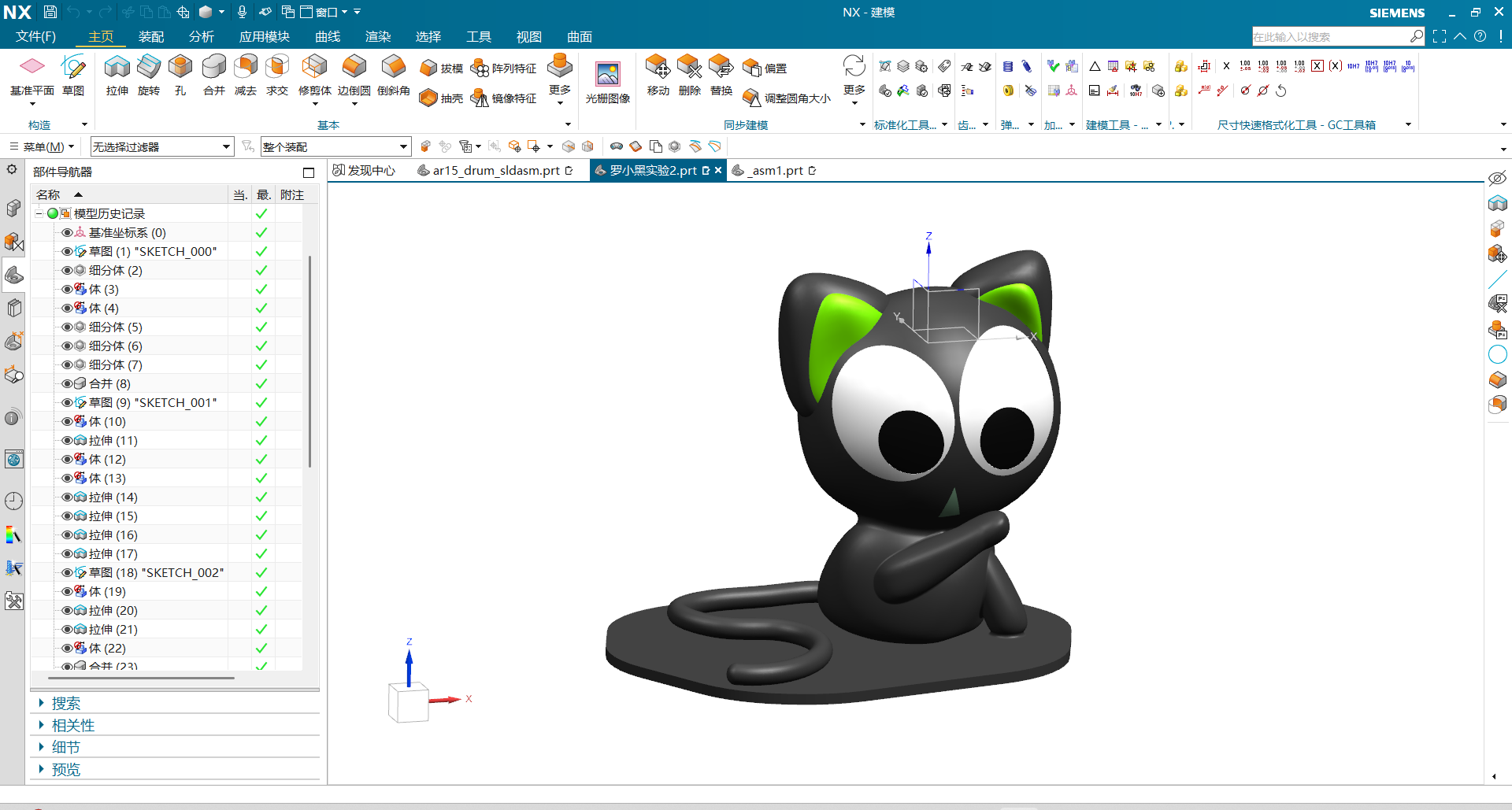Toggle visibility of 细分体 (7)
This screenshot has width=1512, height=810.
(x=67, y=364)
